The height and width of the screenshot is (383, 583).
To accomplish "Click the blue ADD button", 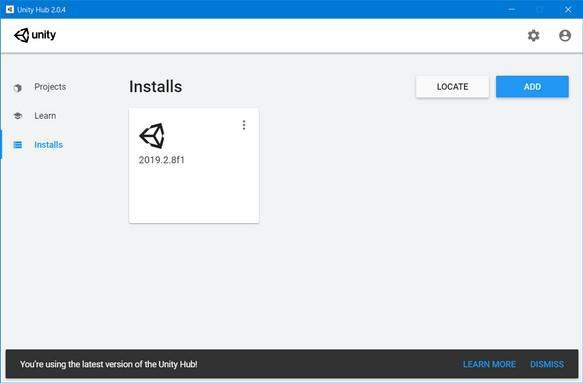I will pyautogui.click(x=532, y=87).
